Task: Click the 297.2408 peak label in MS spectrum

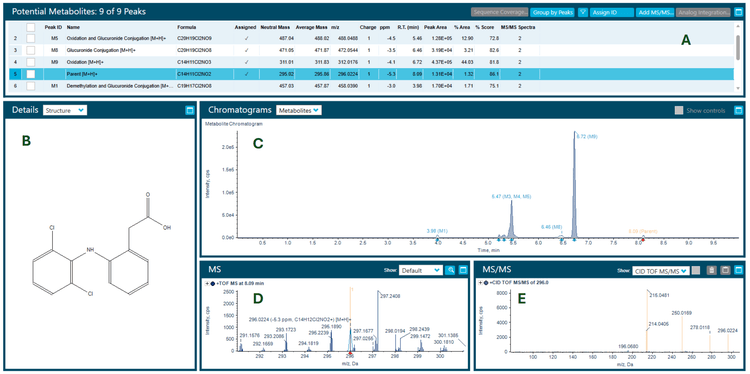Action: click(x=390, y=296)
